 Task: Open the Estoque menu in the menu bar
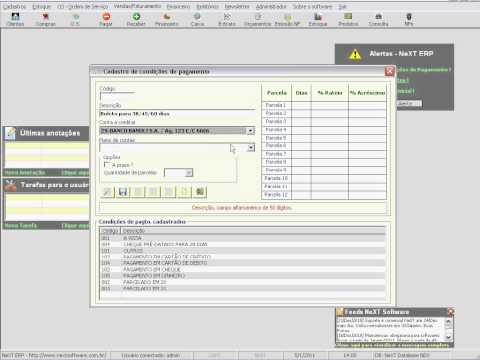(42, 7)
